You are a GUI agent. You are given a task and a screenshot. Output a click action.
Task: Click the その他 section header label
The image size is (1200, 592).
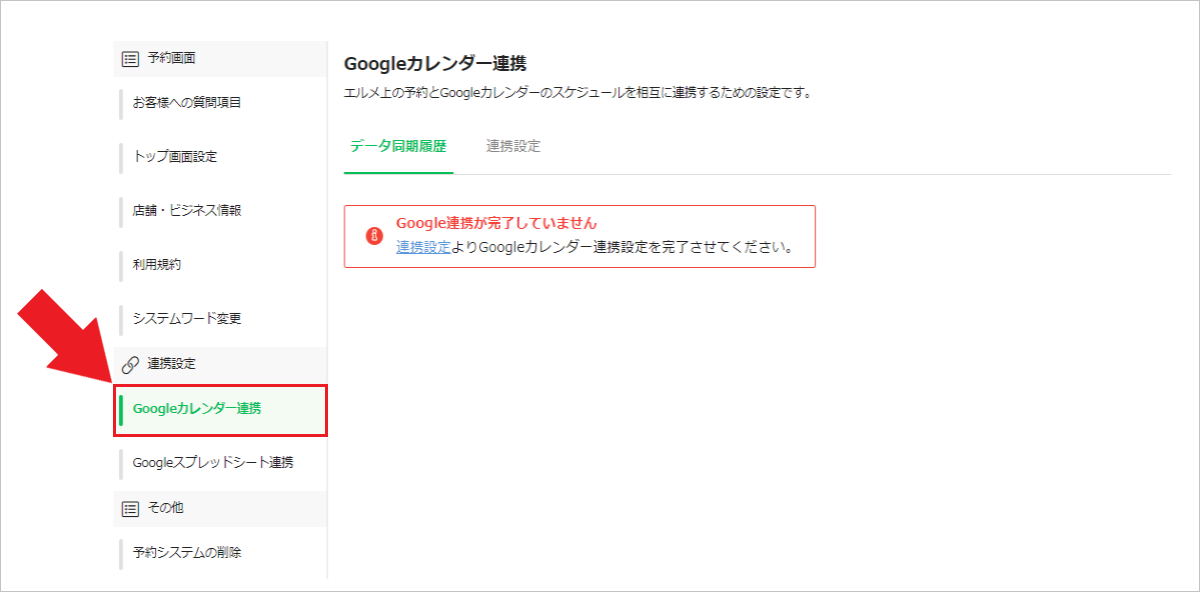166,508
